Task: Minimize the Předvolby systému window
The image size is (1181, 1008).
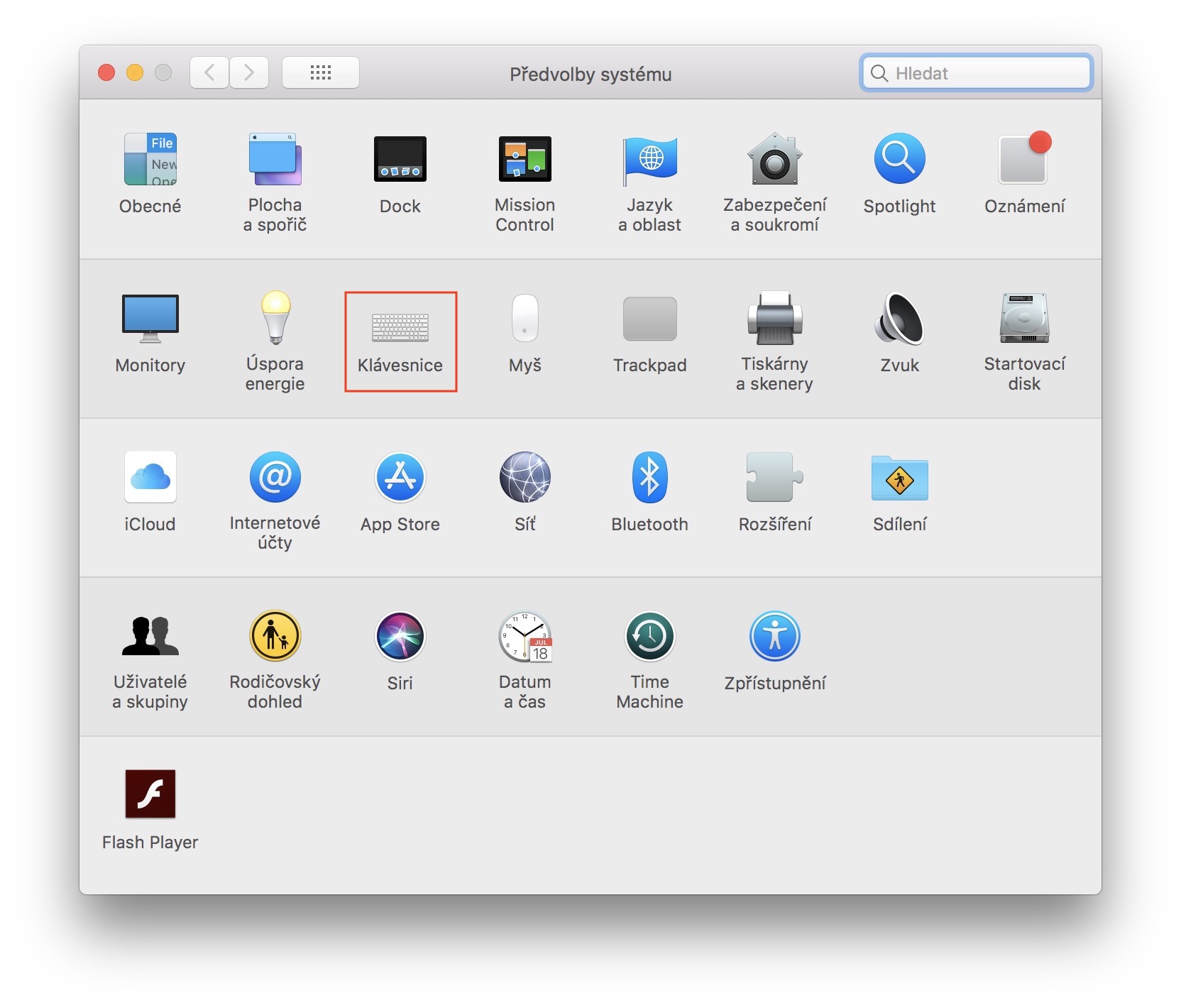Action: point(135,72)
